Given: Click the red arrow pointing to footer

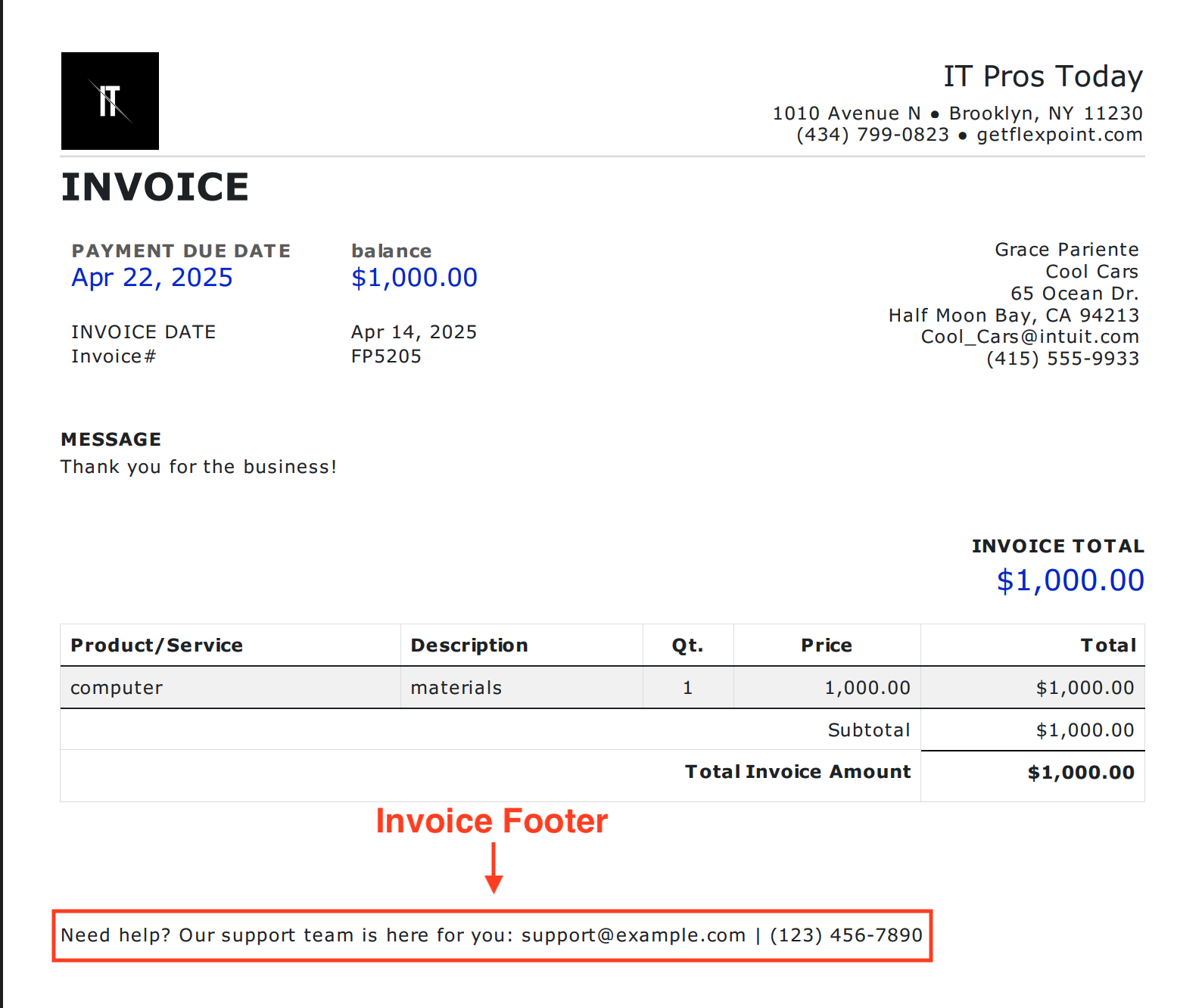Looking at the screenshot, I should pos(494,868).
